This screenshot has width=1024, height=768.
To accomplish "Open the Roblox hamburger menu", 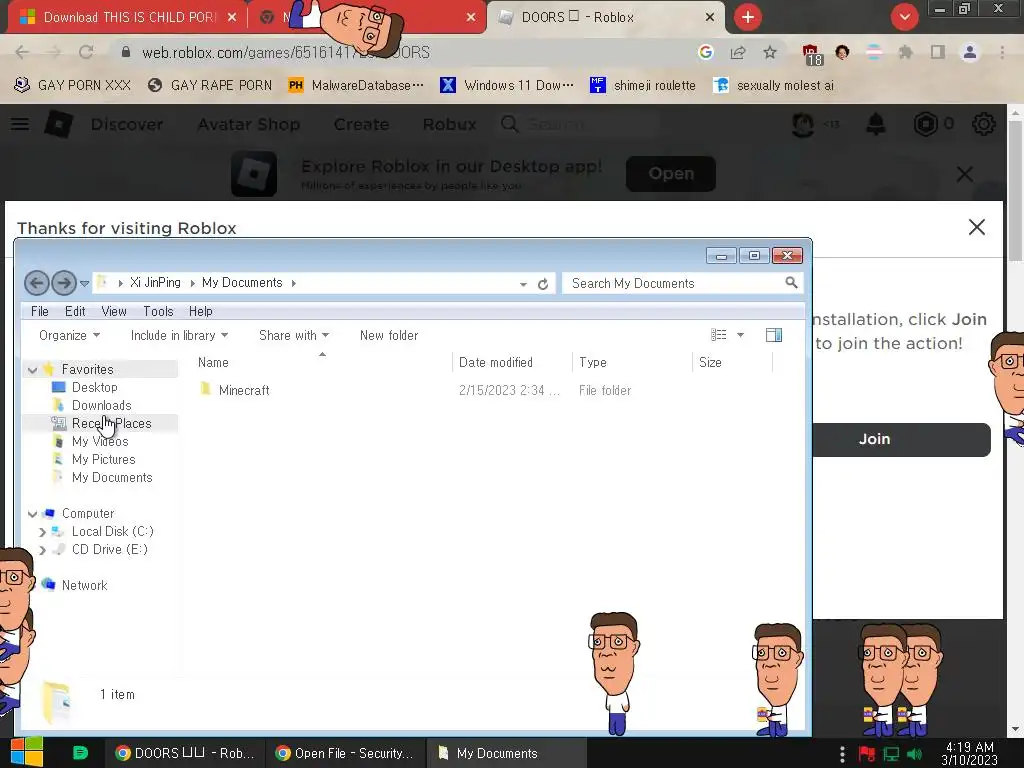I will (x=20, y=124).
